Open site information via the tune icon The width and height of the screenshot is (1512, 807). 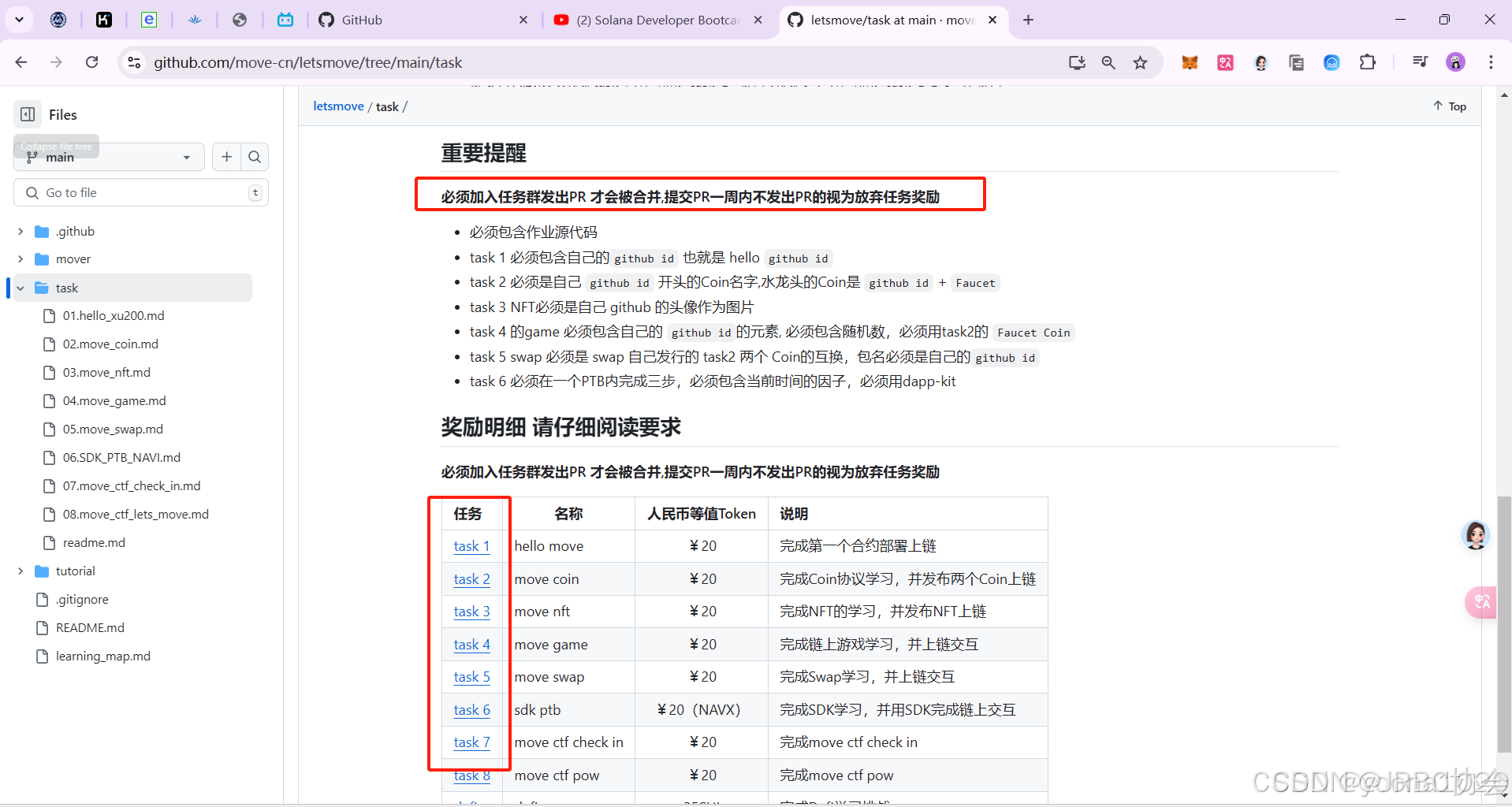coord(134,62)
